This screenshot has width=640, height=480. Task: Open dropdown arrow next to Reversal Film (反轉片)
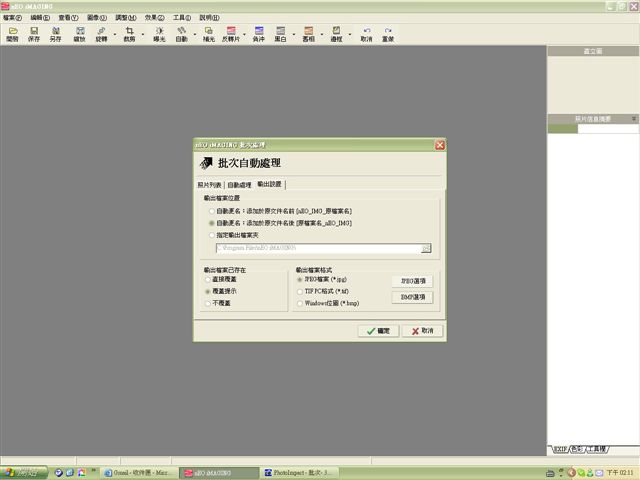click(244, 34)
